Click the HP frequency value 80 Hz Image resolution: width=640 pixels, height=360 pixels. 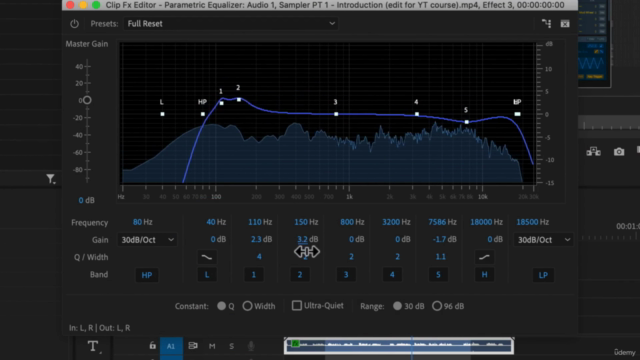click(142, 222)
